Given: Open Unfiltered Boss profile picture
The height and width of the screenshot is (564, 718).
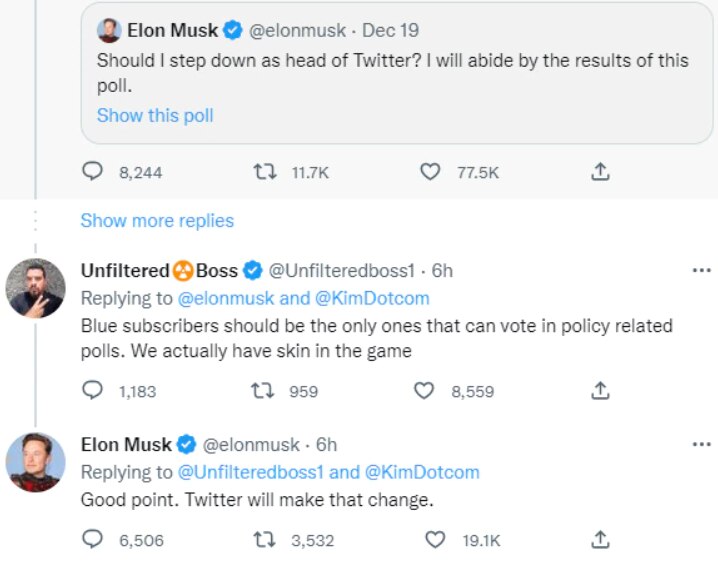Looking at the screenshot, I should (36, 287).
